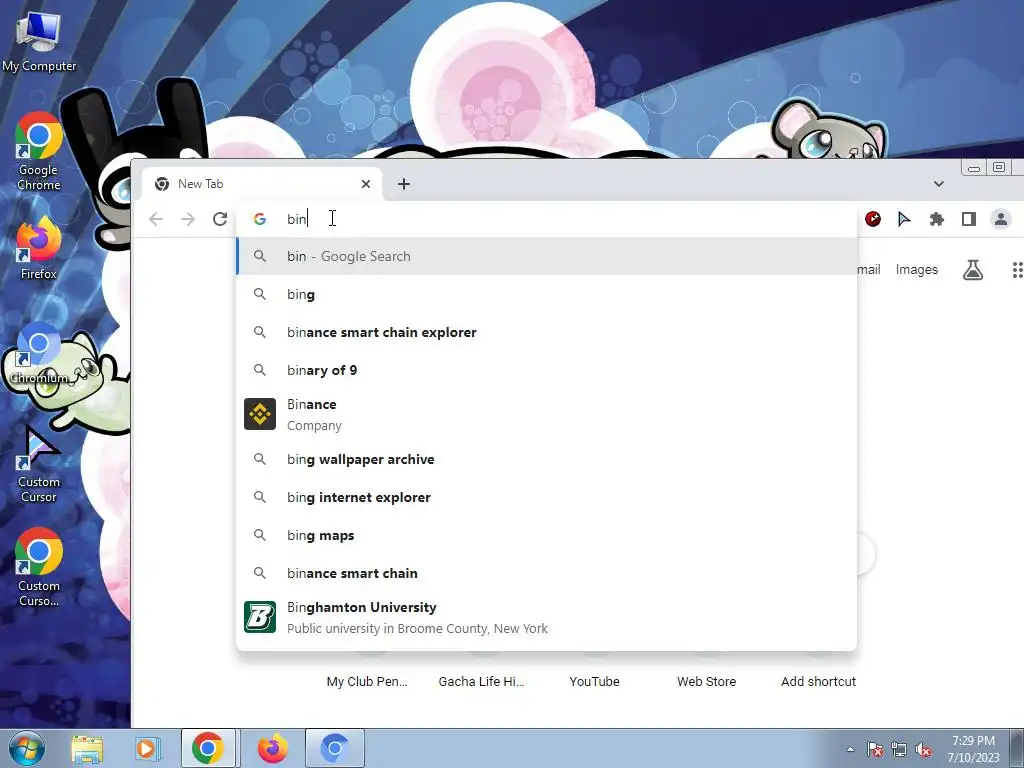
Task: Expand the tab search chevron
Action: tap(938, 184)
